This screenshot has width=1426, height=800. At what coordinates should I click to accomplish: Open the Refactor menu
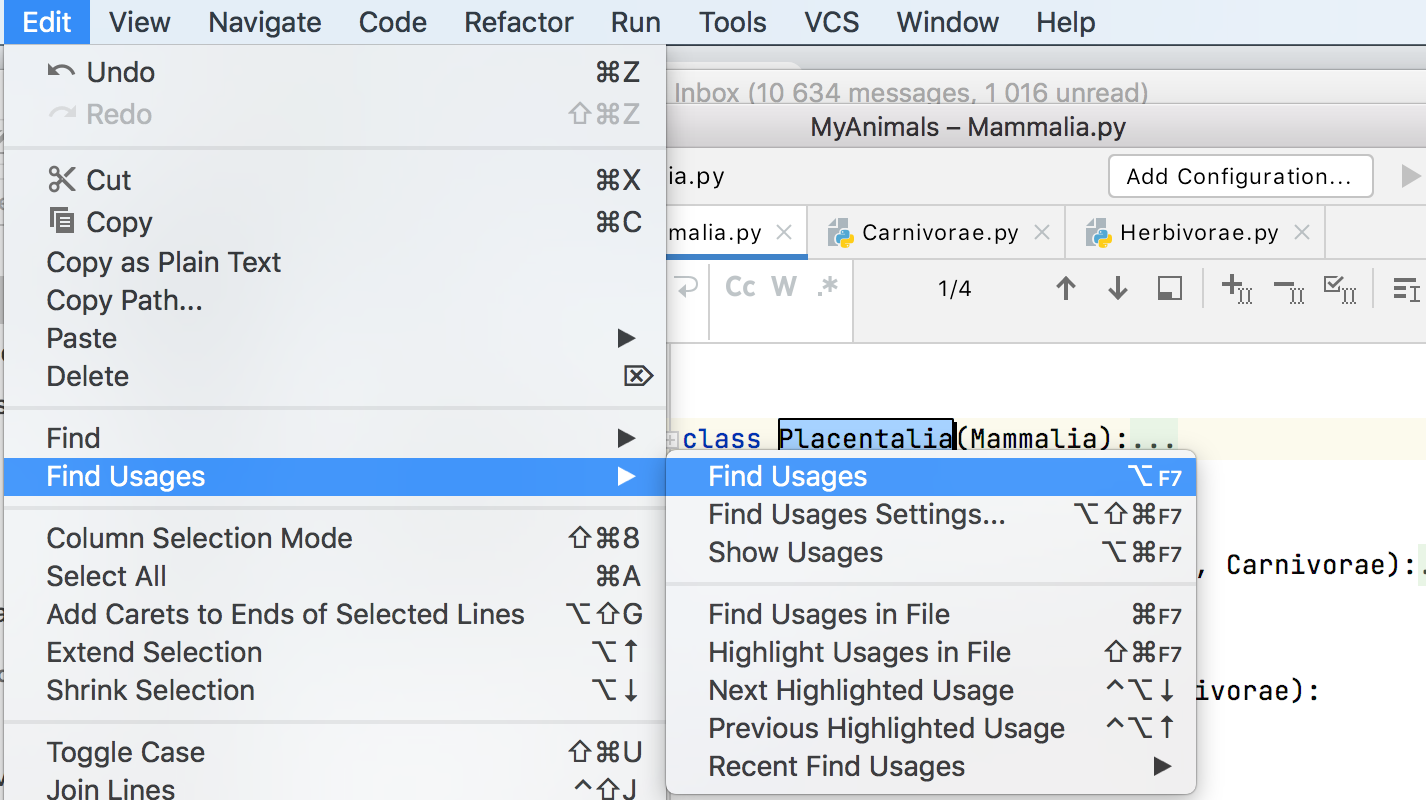pyautogui.click(x=518, y=22)
